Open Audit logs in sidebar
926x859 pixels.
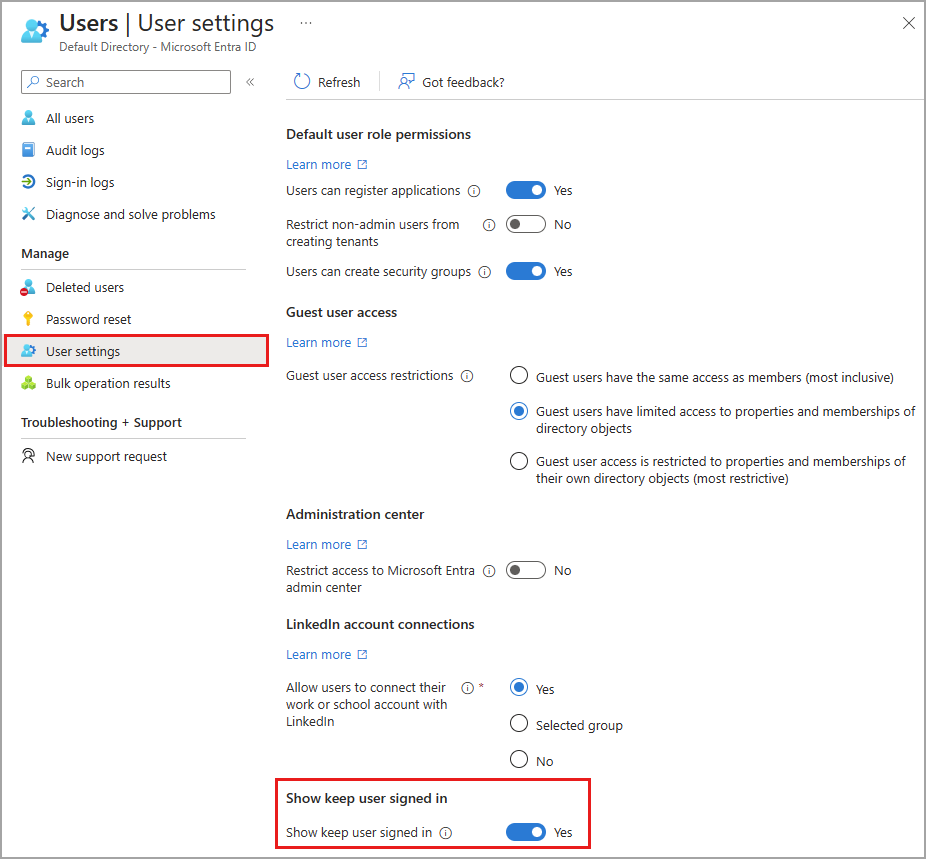pos(75,150)
